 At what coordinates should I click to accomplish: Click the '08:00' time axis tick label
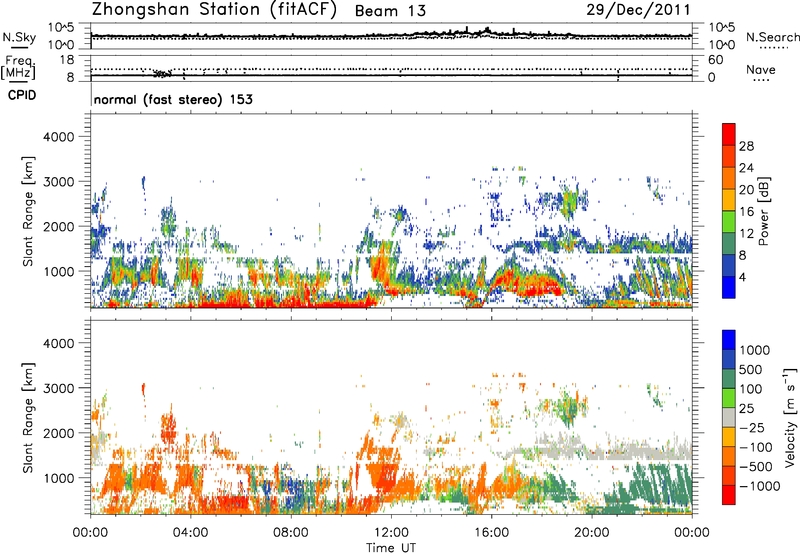291,533
